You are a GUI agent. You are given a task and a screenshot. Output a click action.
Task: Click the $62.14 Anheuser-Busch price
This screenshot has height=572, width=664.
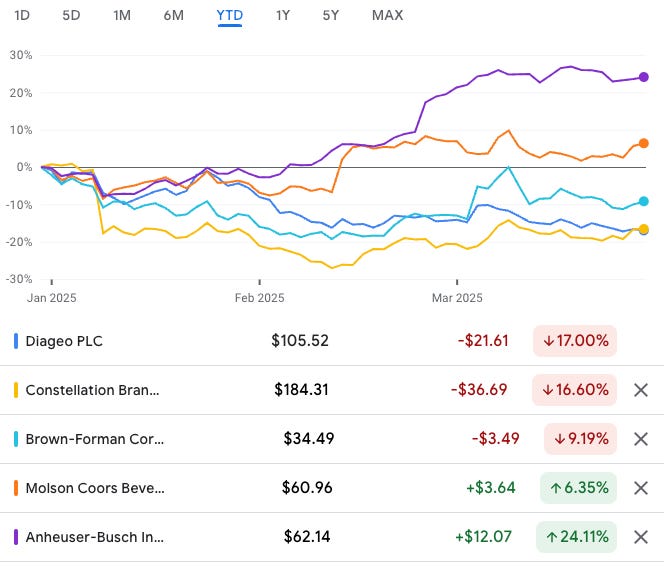(307, 537)
